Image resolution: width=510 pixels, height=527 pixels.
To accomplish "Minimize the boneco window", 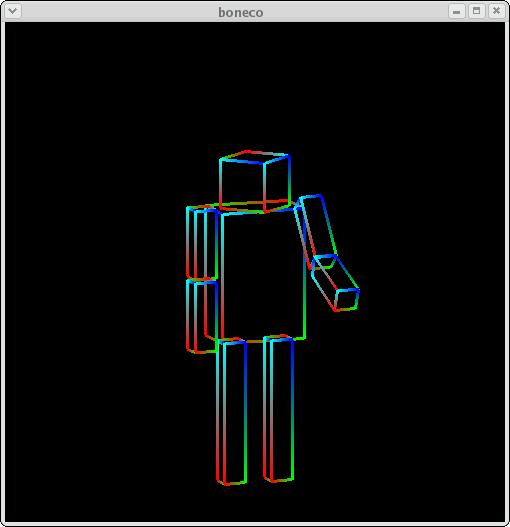I will (x=457, y=11).
